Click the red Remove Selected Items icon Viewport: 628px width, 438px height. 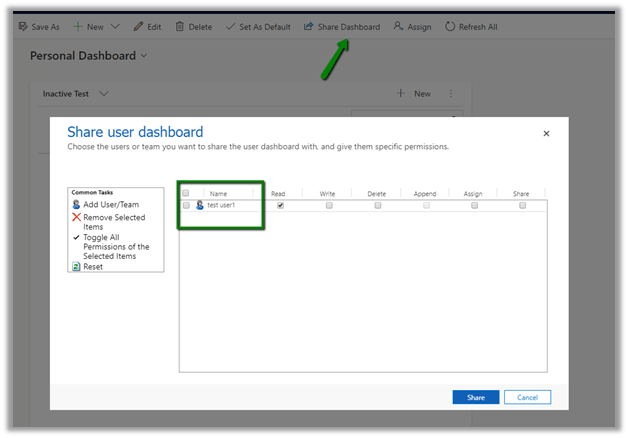[x=77, y=217]
